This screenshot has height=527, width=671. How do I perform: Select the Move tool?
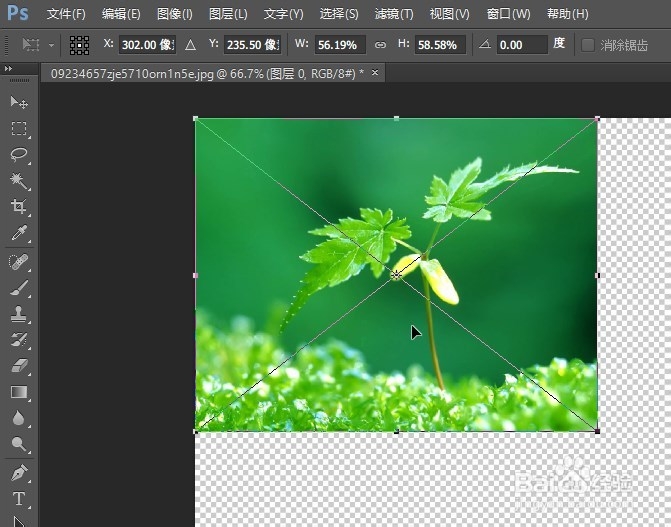18,102
